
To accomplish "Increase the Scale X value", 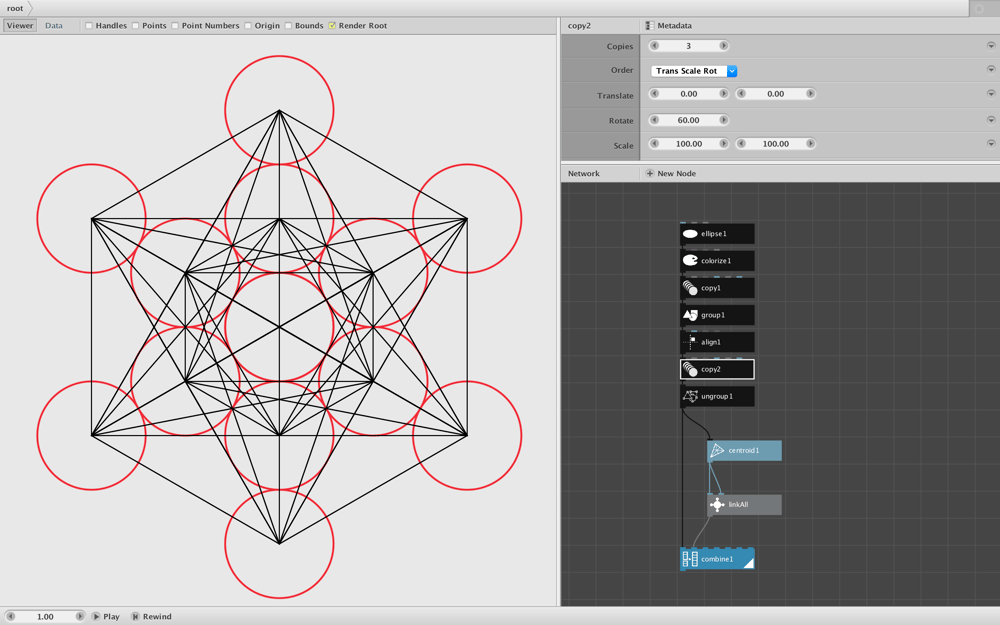I will [x=723, y=143].
